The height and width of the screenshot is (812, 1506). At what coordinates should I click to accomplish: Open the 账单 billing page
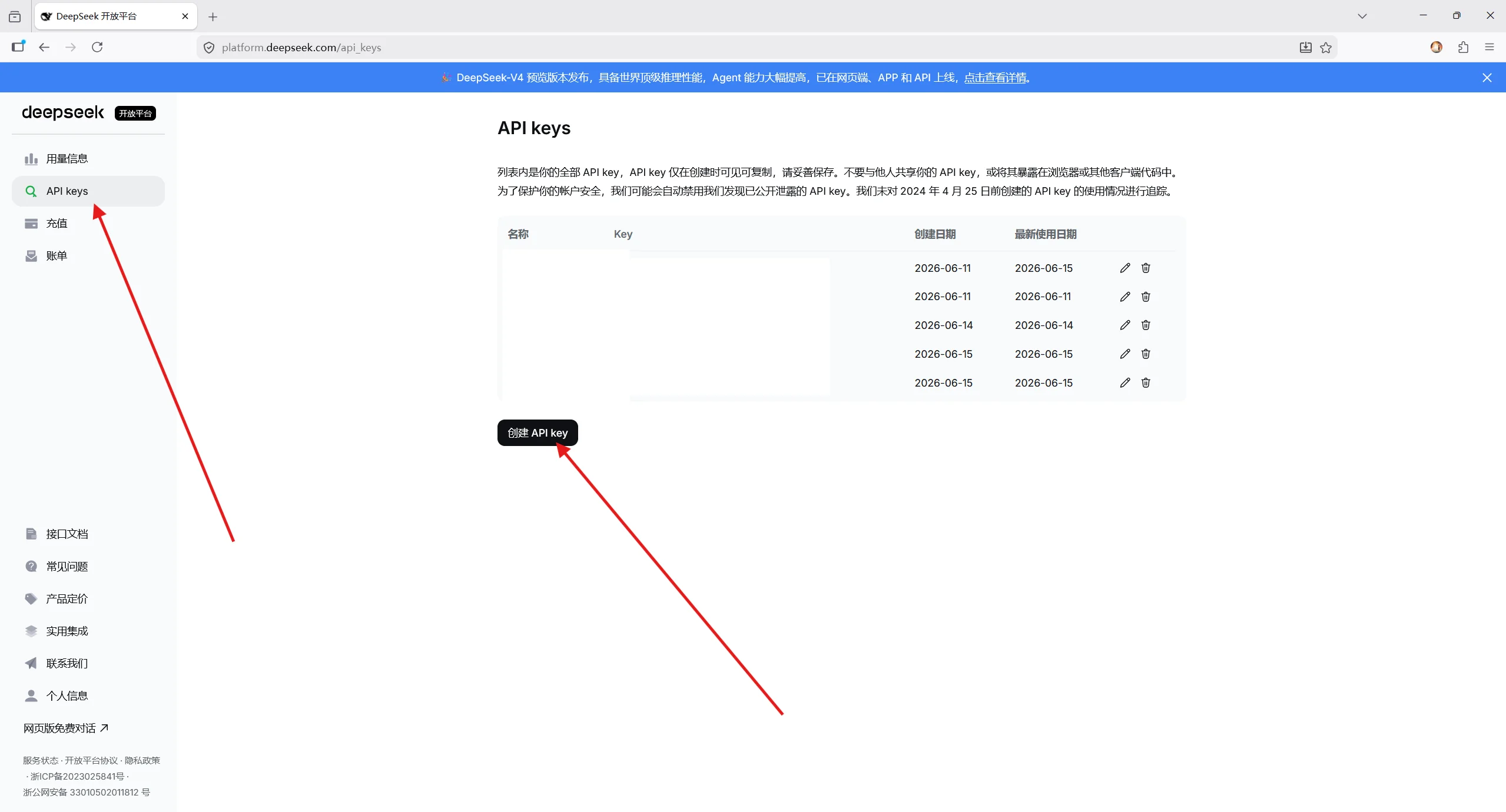88,256
